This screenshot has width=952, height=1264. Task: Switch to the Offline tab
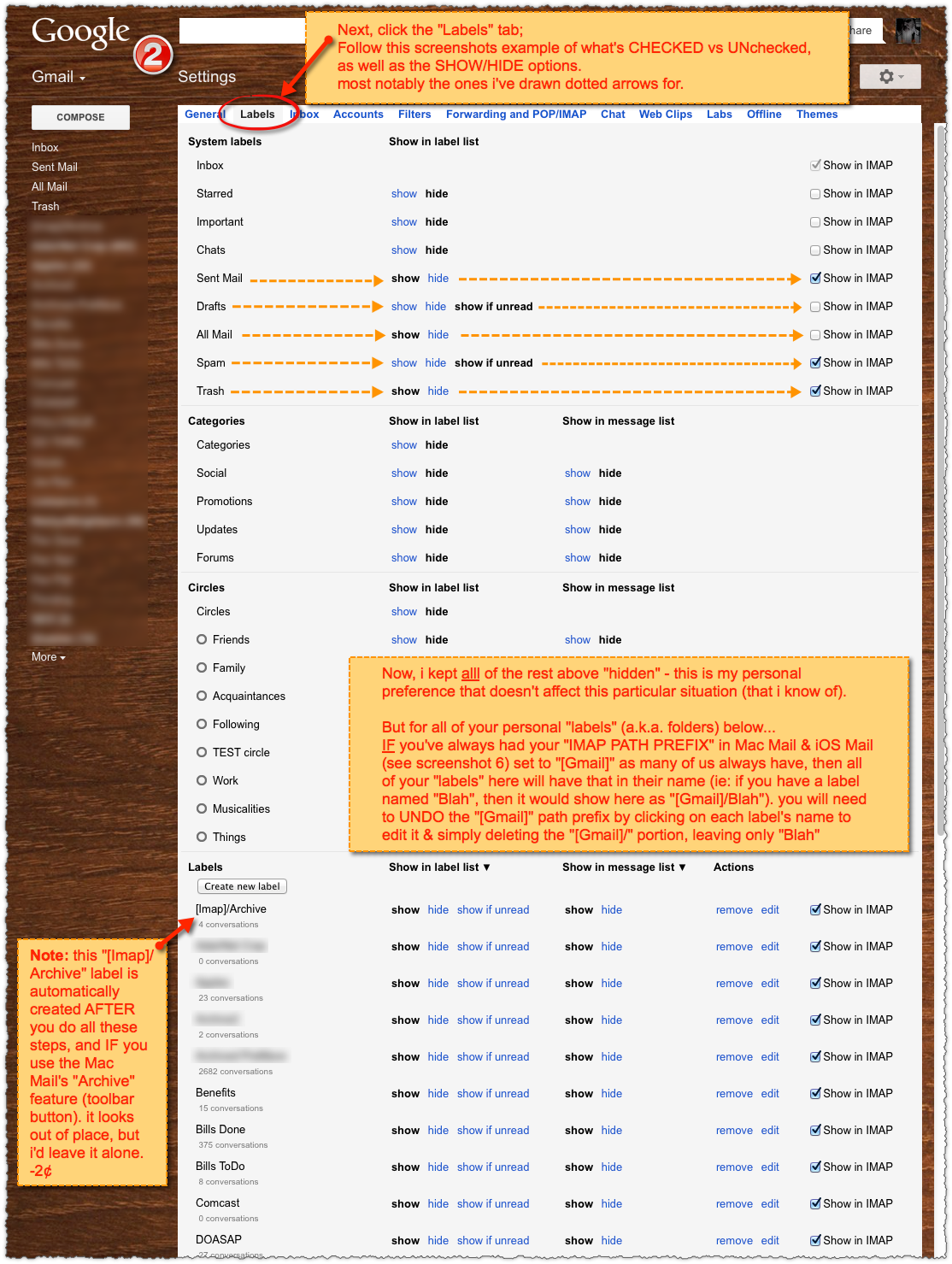click(x=764, y=115)
